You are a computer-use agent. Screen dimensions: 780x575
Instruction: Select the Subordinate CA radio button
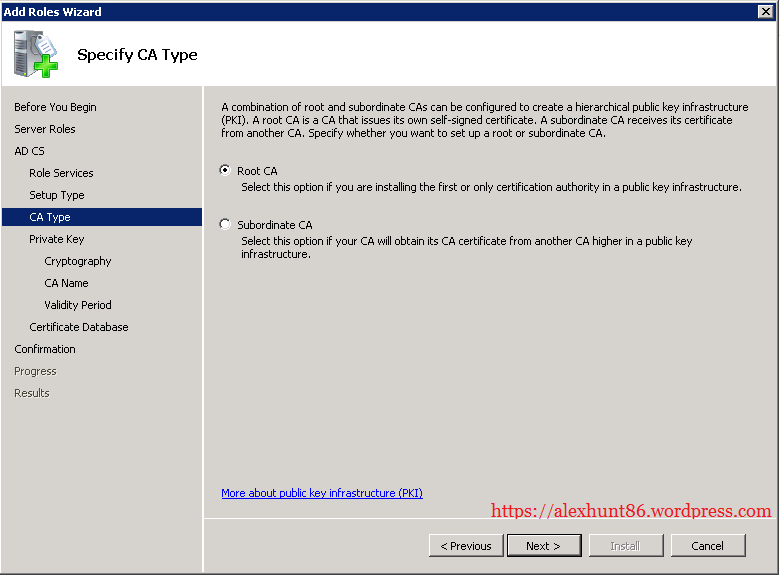point(225,225)
